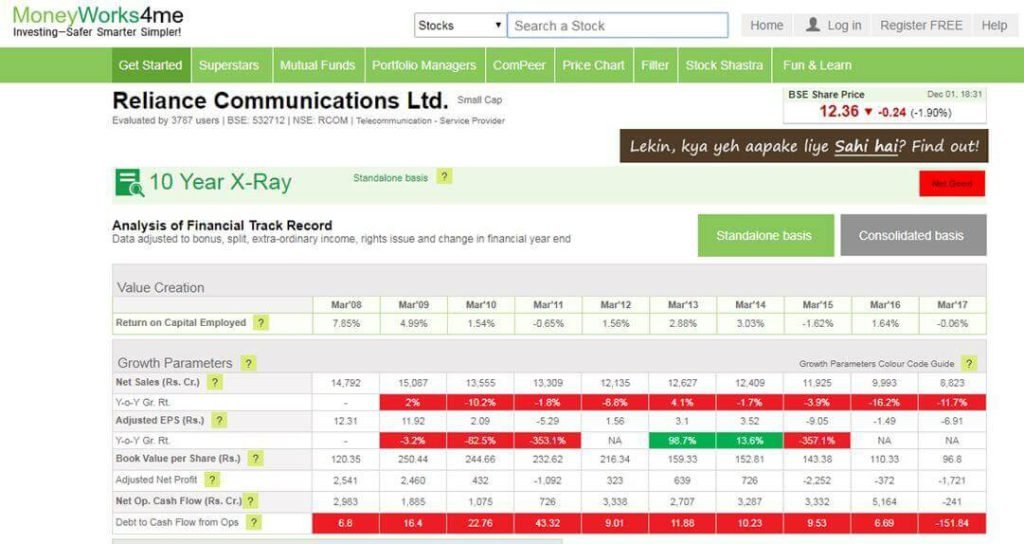The height and width of the screenshot is (544, 1024).
Task: Click Net Sales value 14,792
Action: tap(346, 383)
